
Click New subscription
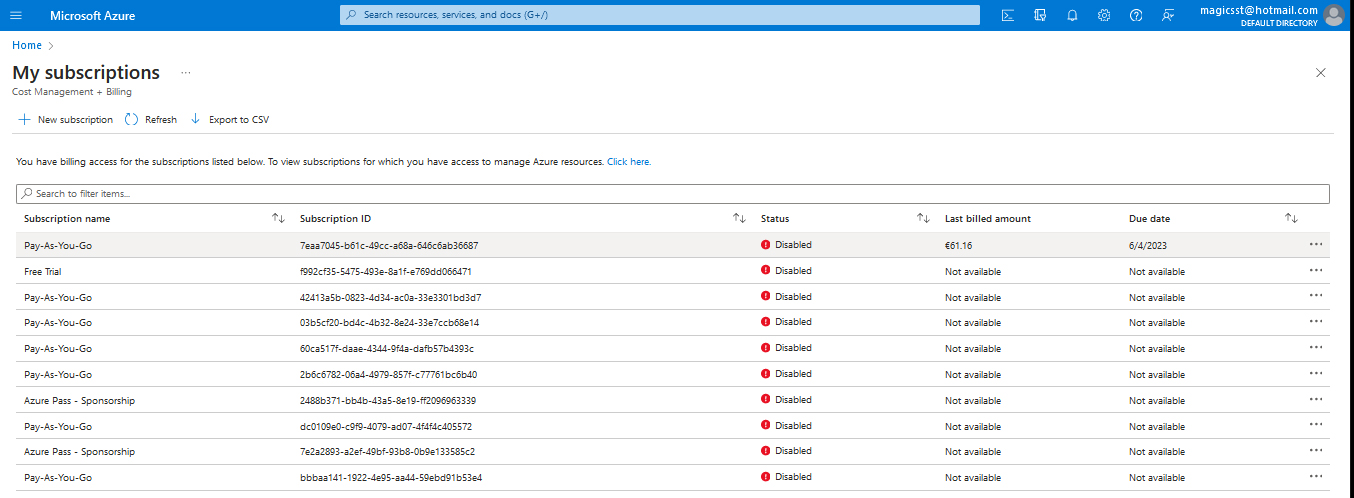65,120
